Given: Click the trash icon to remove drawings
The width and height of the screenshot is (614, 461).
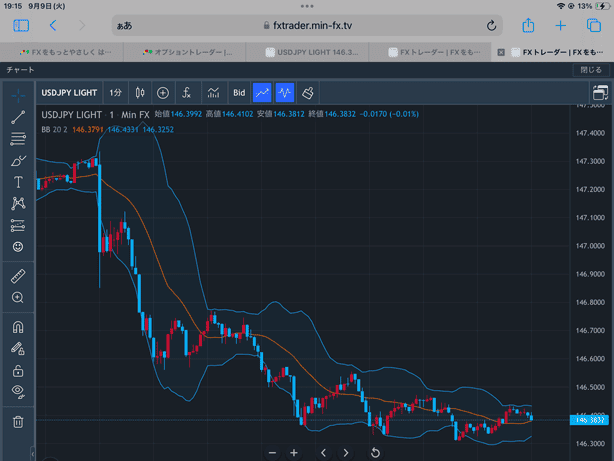Looking at the screenshot, I should tap(18, 422).
